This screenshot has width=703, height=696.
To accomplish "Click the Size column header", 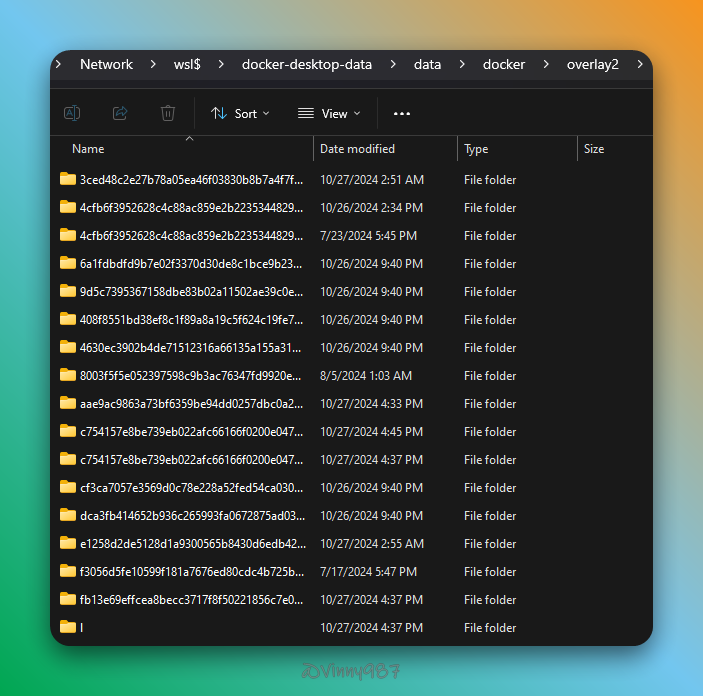I will 594,149.
